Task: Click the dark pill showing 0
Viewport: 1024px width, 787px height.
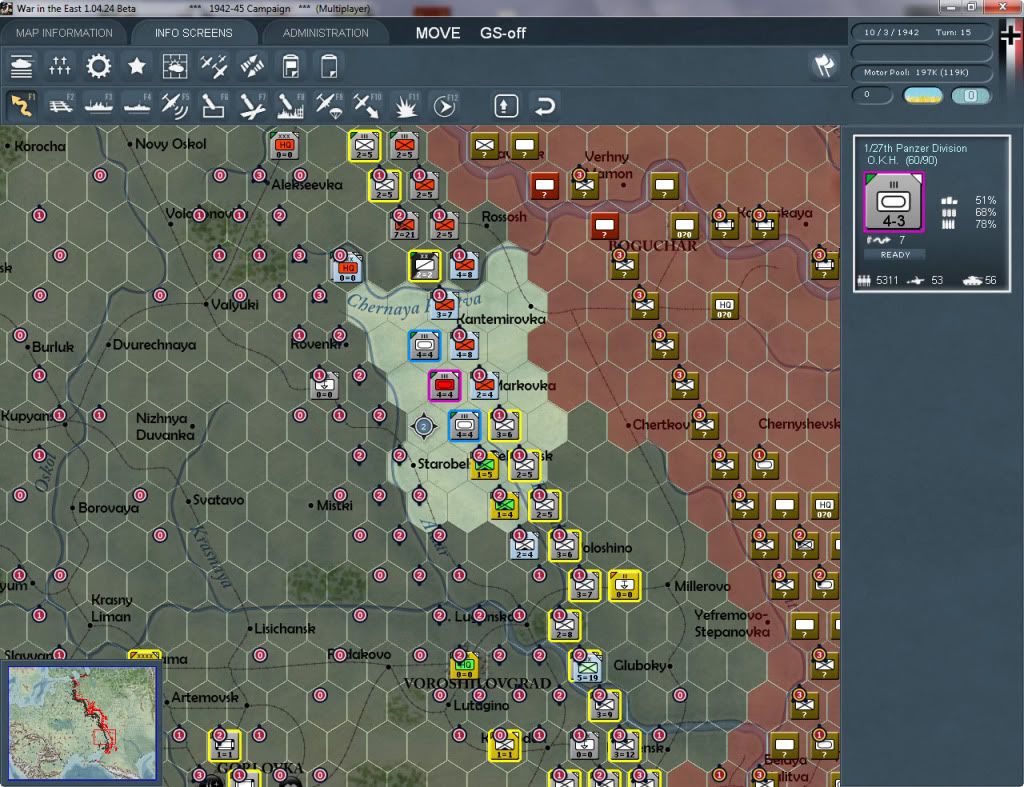Action: [872, 95]
